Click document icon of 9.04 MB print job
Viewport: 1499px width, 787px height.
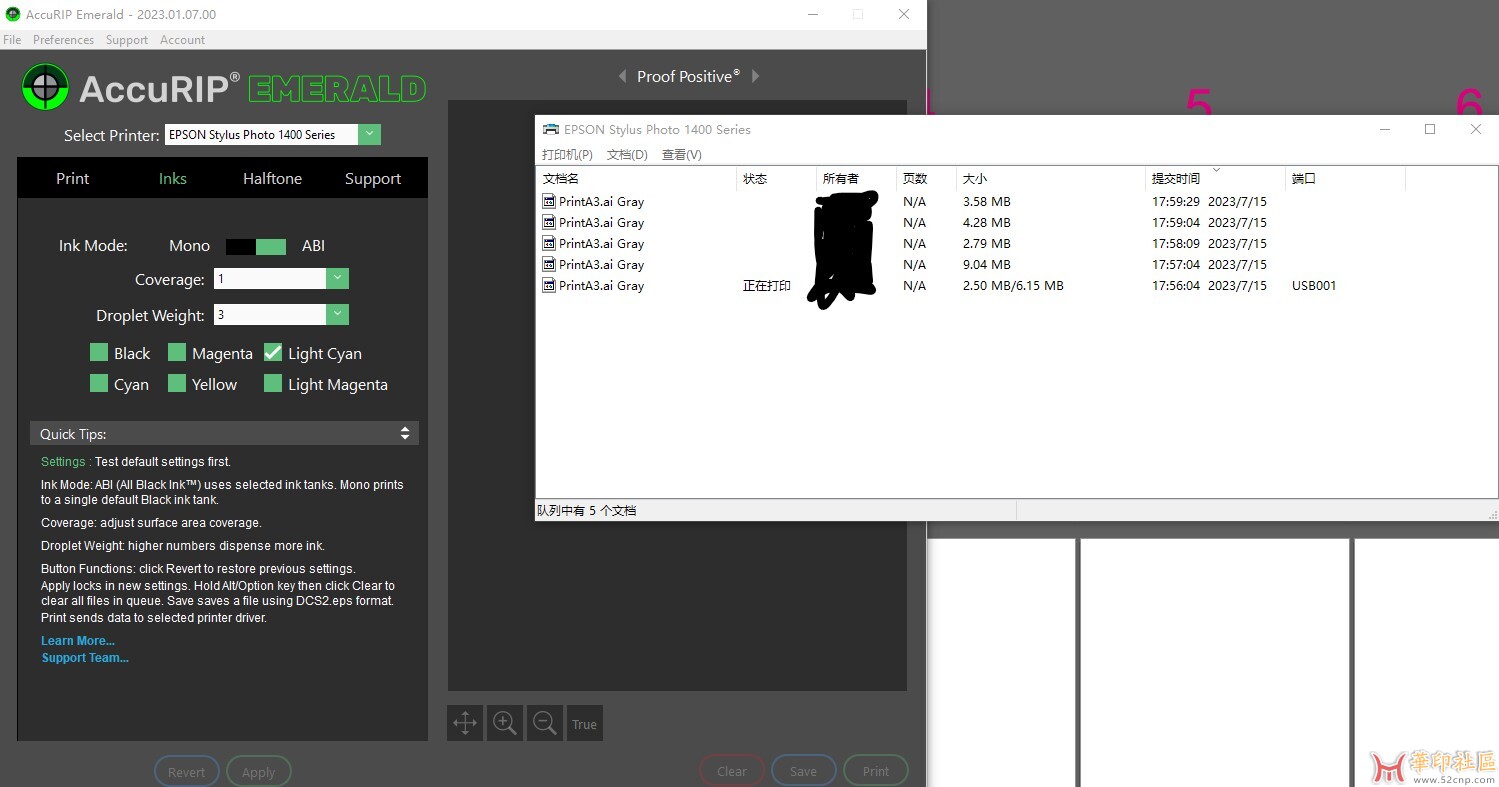549,264
